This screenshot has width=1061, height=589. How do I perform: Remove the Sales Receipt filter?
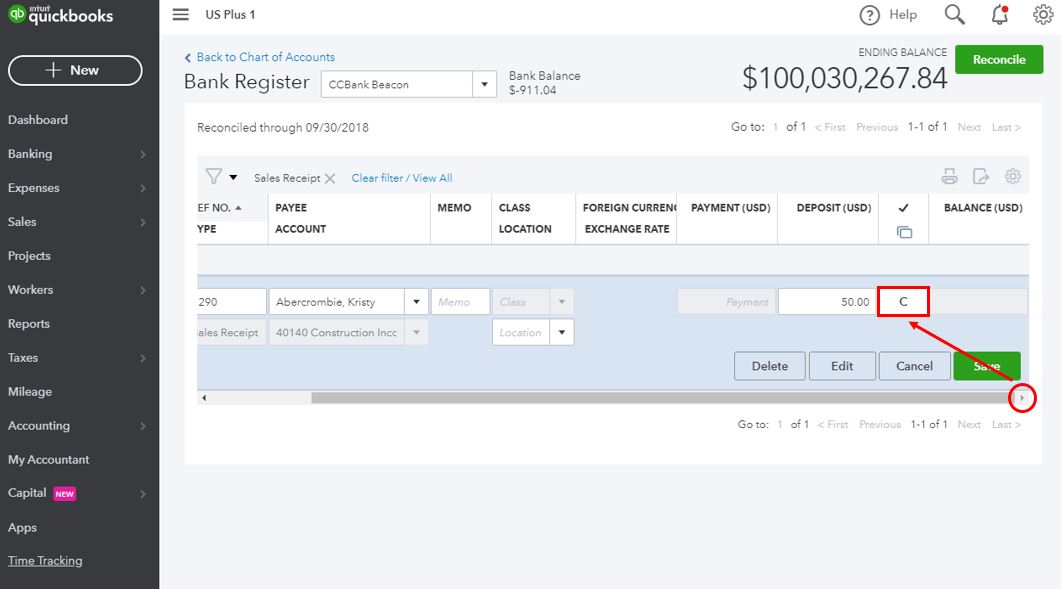(330, 179)
